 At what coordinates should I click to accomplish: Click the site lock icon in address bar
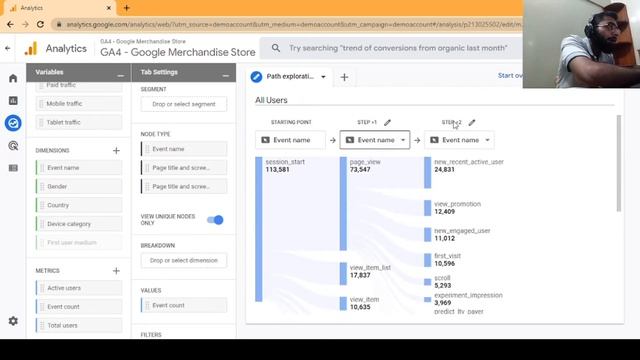click(x=59, y=24)
